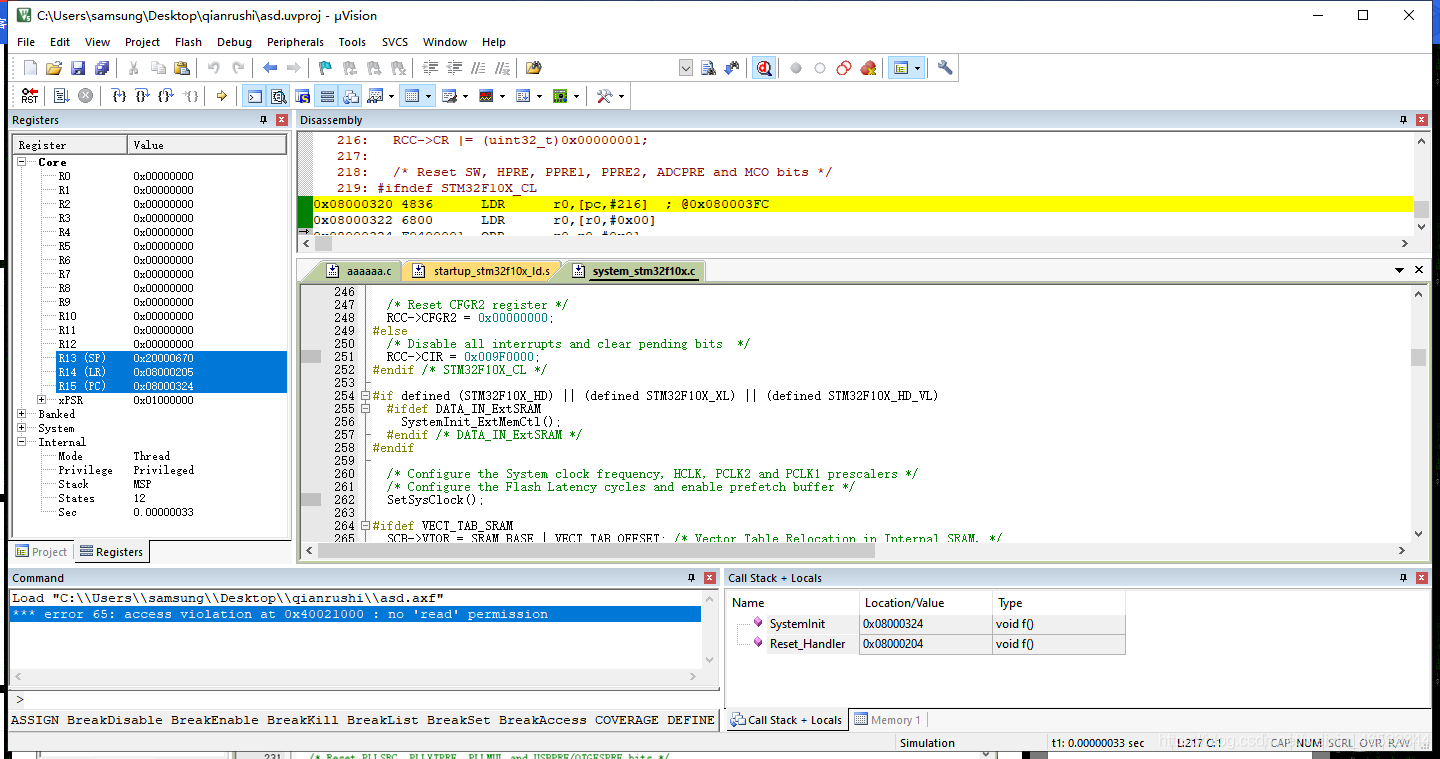The height and width of the screenshot is (759, 1440).
Task: Kill all breakpoints icon
Action: 868,68
